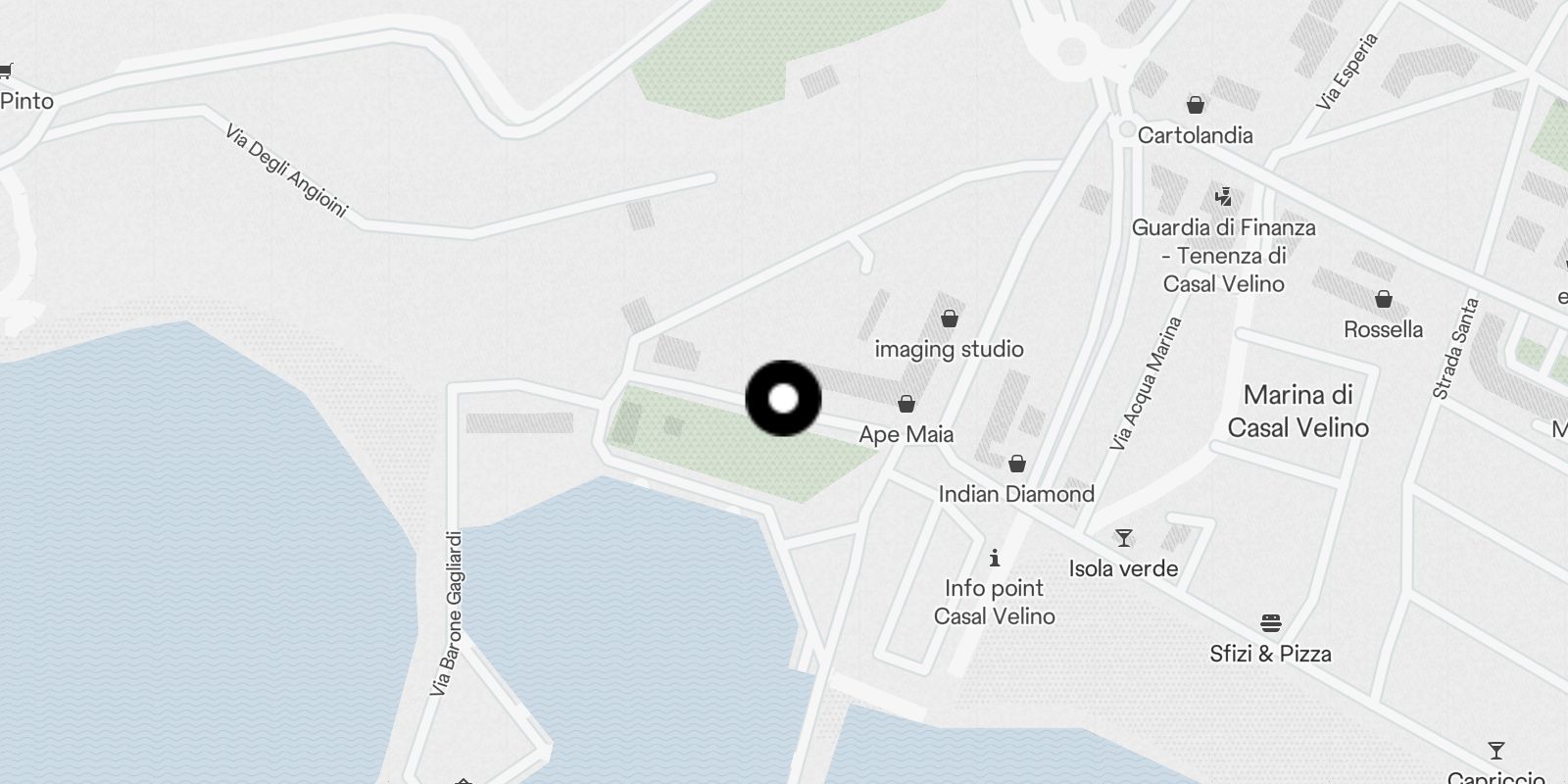Click the Sfizi & Pizza burger icon
Screen dimensions: 1568x784
coord(1271,623)
